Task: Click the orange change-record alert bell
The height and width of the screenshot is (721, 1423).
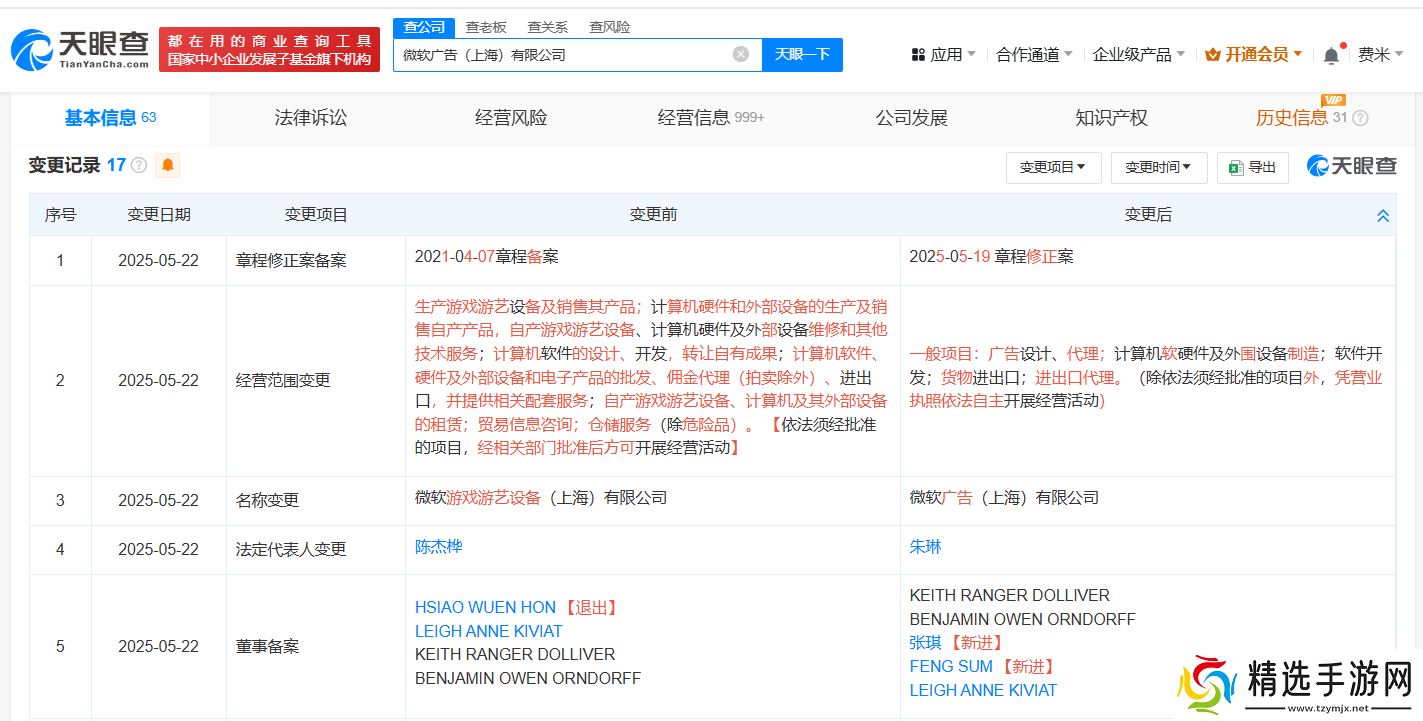Action: [x=168, y=165]
